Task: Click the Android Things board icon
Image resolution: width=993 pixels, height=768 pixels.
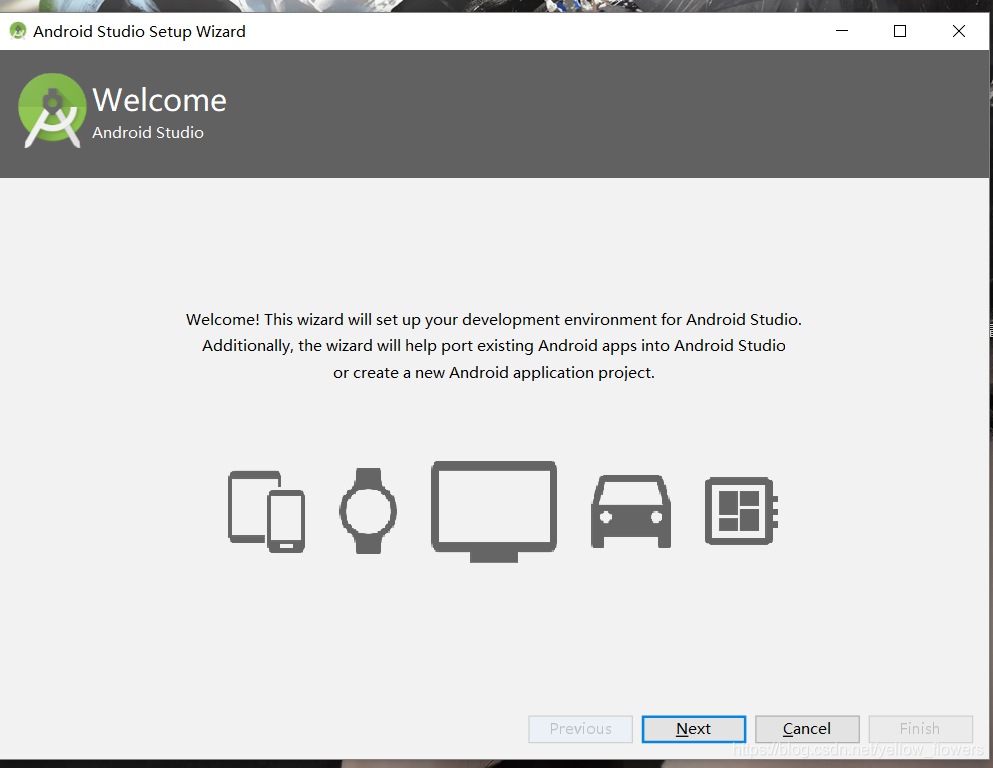Action: [741, 511]
